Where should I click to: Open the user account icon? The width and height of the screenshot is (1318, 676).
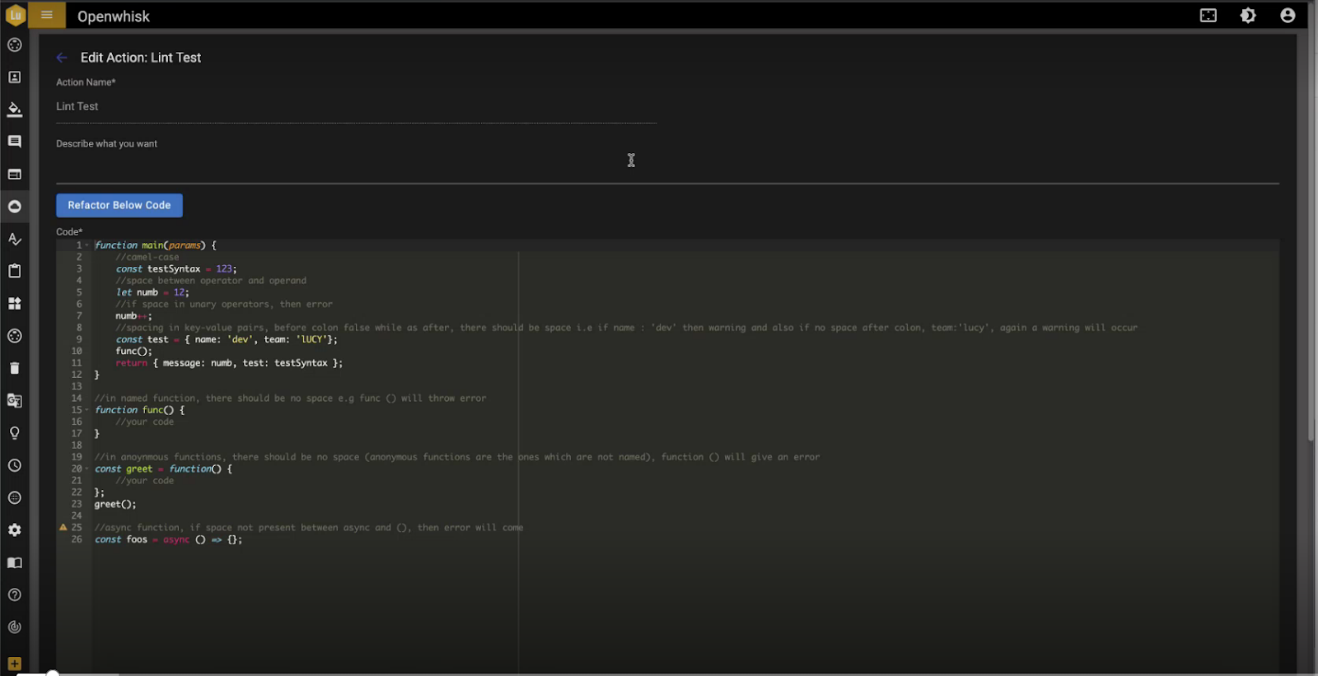[1288, 15]
